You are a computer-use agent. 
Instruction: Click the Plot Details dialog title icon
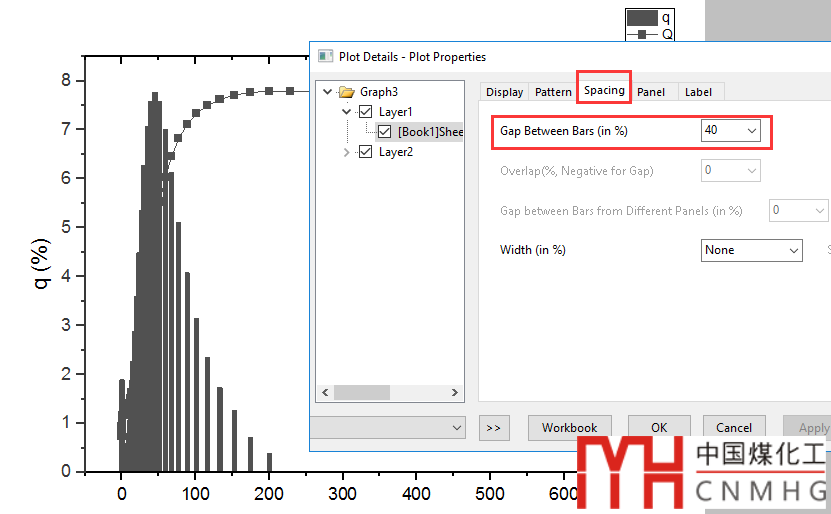pyautogui.click(x=325, y=56)
